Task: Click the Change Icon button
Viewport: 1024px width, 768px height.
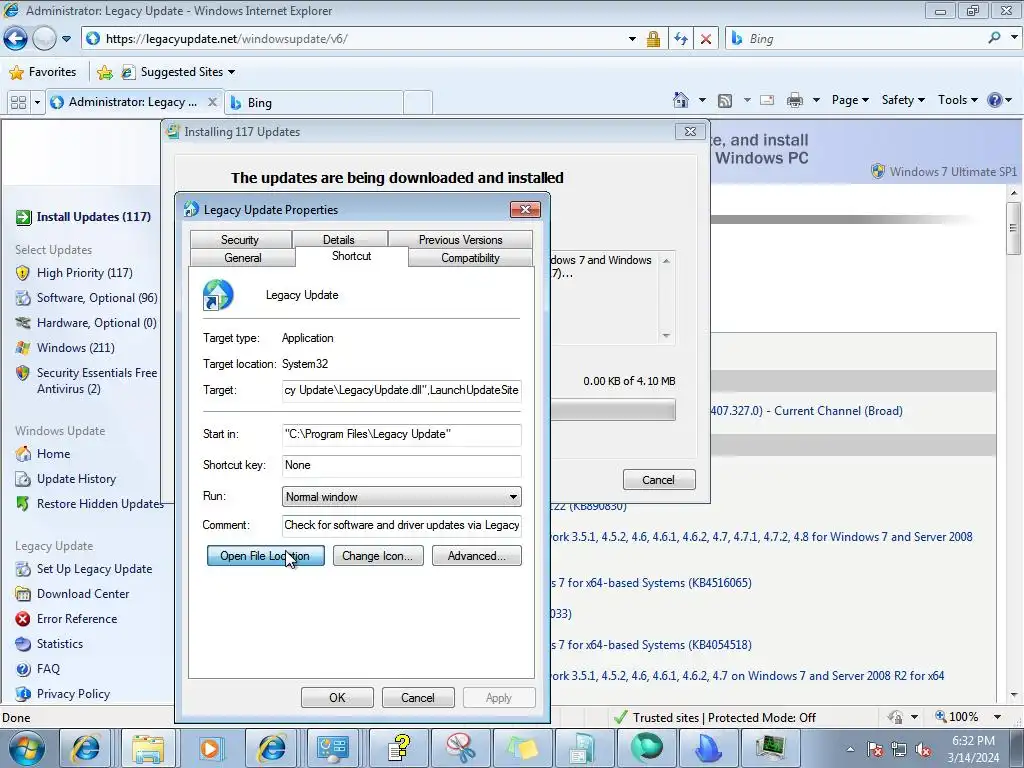Action: point(377,556)
